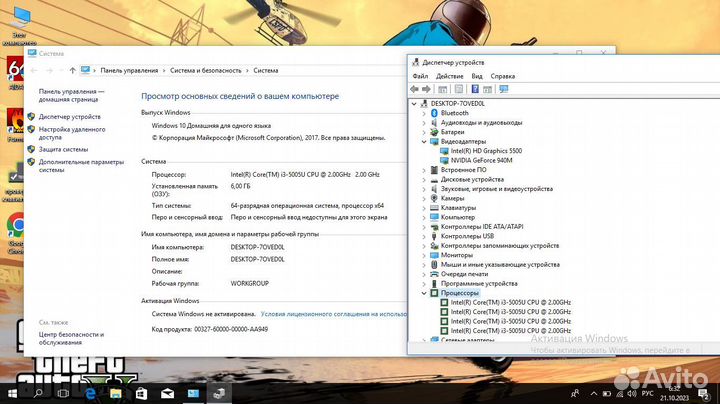Expand the Контроллеры IDE ATA/ATAPI node
720x404 pixels.
[x=424, y=226]
